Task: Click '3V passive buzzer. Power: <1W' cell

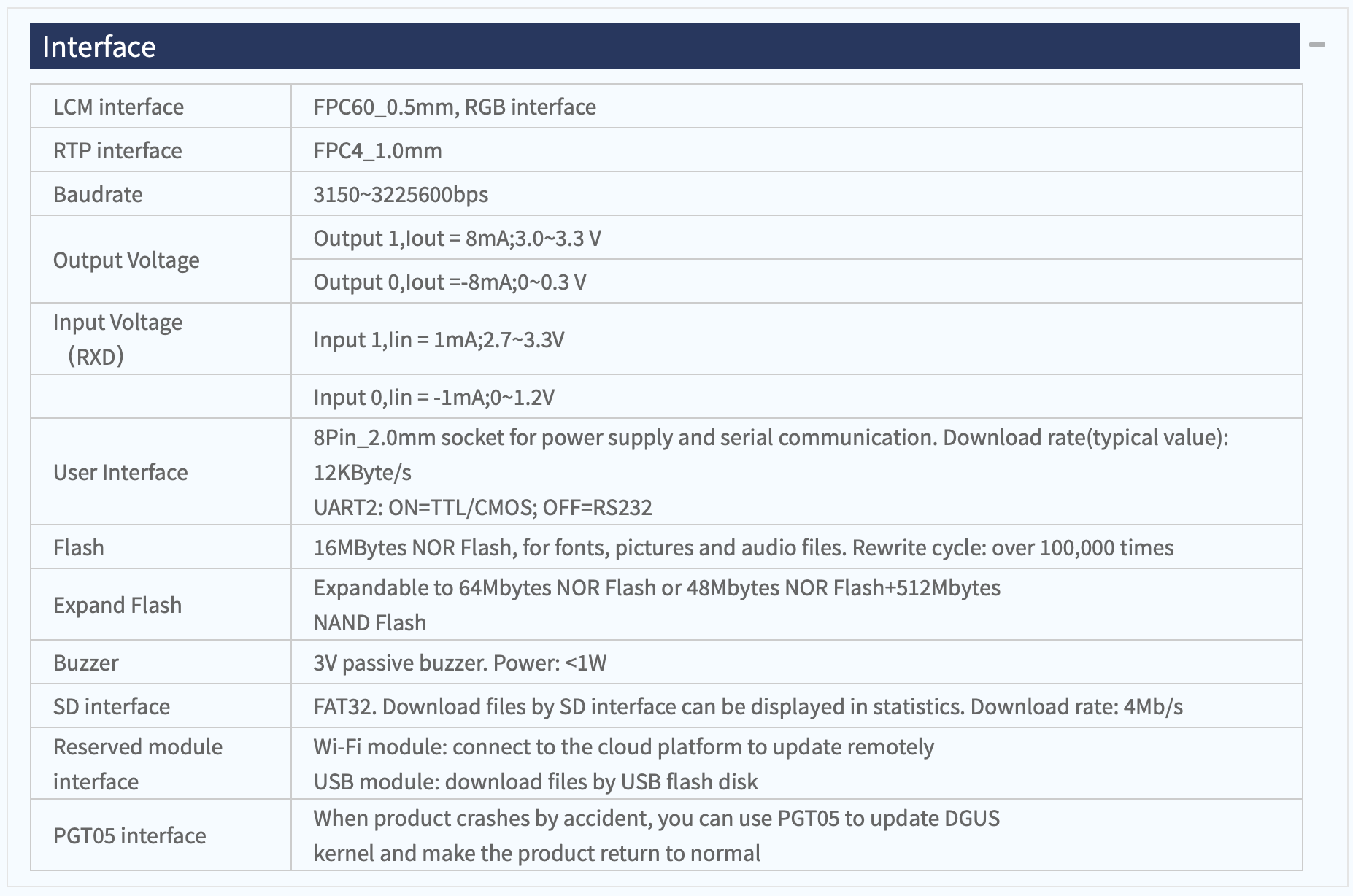Action: (796, 663)
